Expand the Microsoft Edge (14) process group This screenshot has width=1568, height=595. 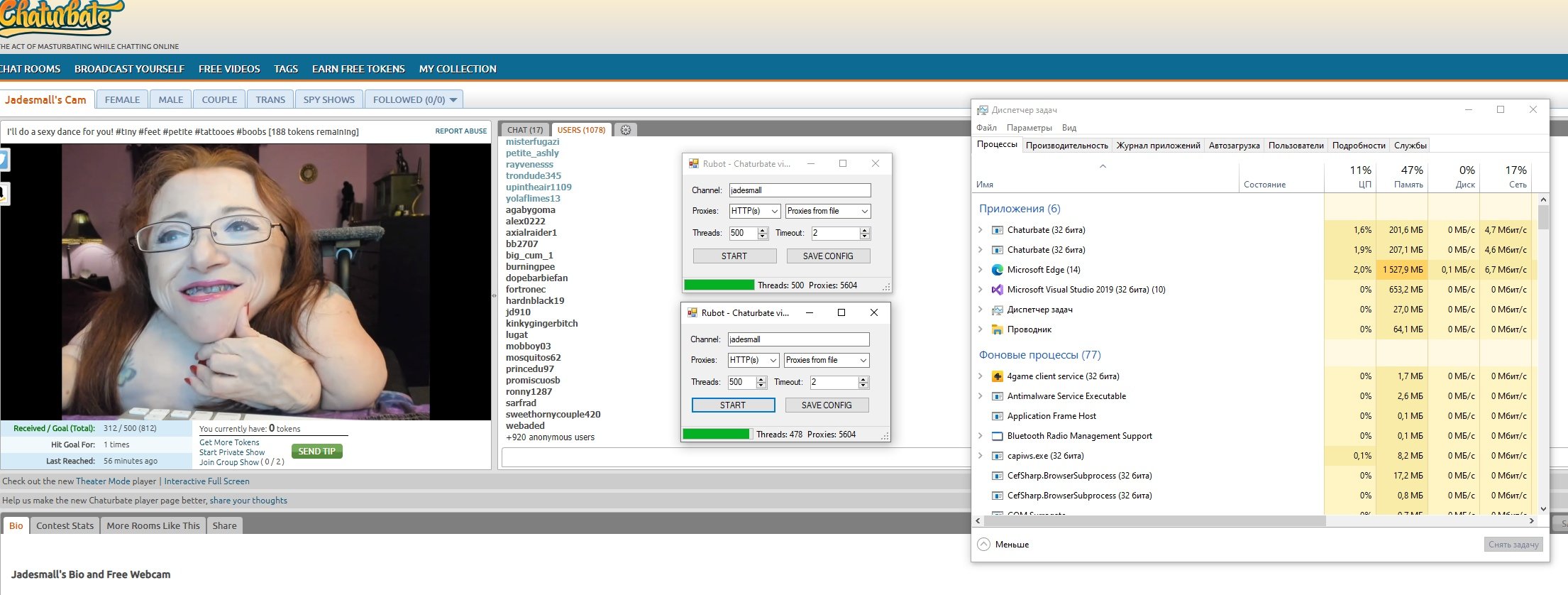(981, 270)
